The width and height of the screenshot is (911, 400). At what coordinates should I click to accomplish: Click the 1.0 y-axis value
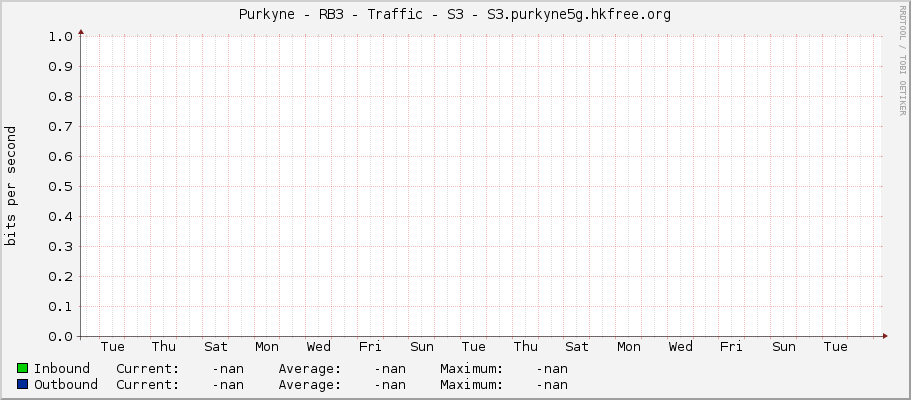60,37
